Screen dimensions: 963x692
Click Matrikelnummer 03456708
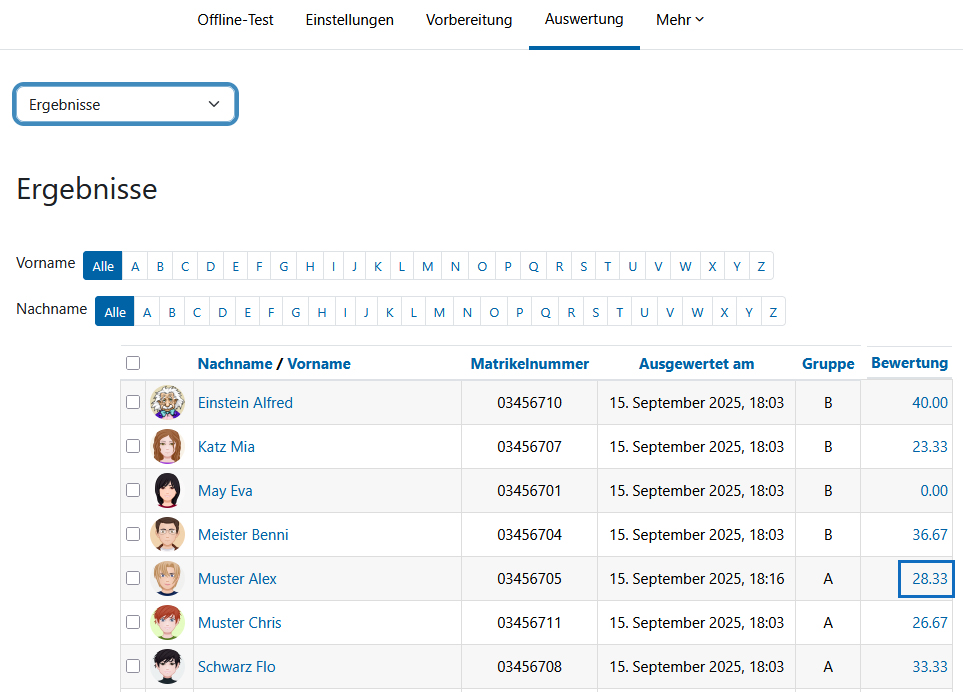pos(529,667)
